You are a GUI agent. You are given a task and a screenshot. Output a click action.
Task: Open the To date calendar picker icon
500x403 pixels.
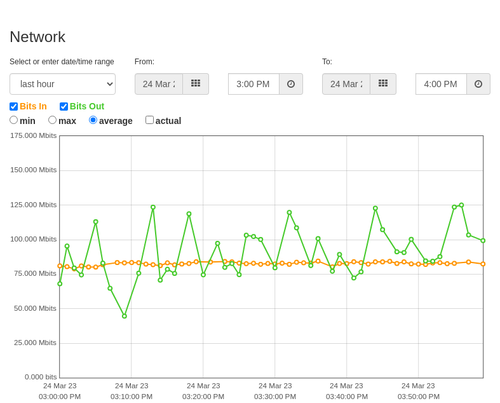point(383,84)
